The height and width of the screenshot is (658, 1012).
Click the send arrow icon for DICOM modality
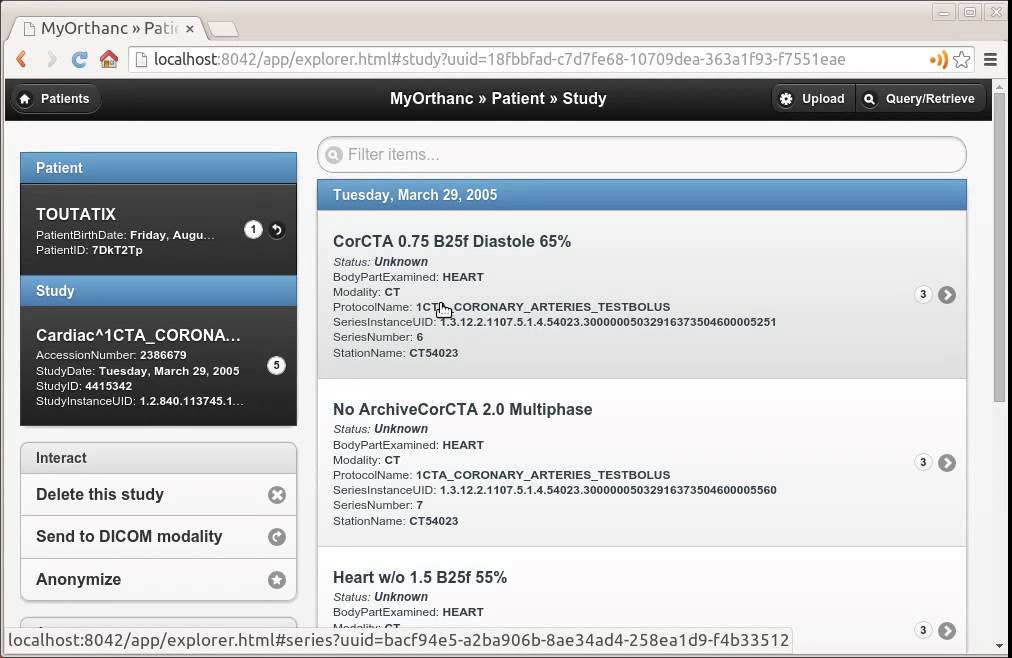pos(277,537)
